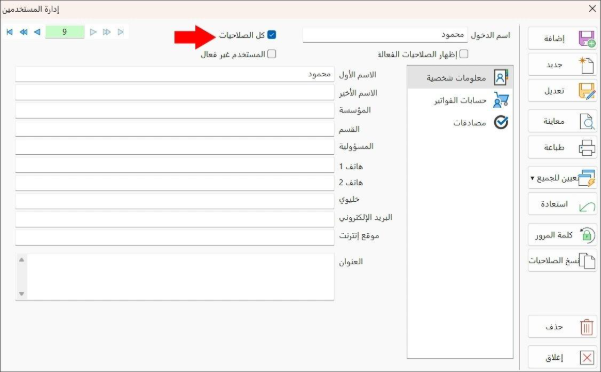Check the المستخدم غير فعال checkbox
The image size is (601, 372).
click(x=272, y=54)
